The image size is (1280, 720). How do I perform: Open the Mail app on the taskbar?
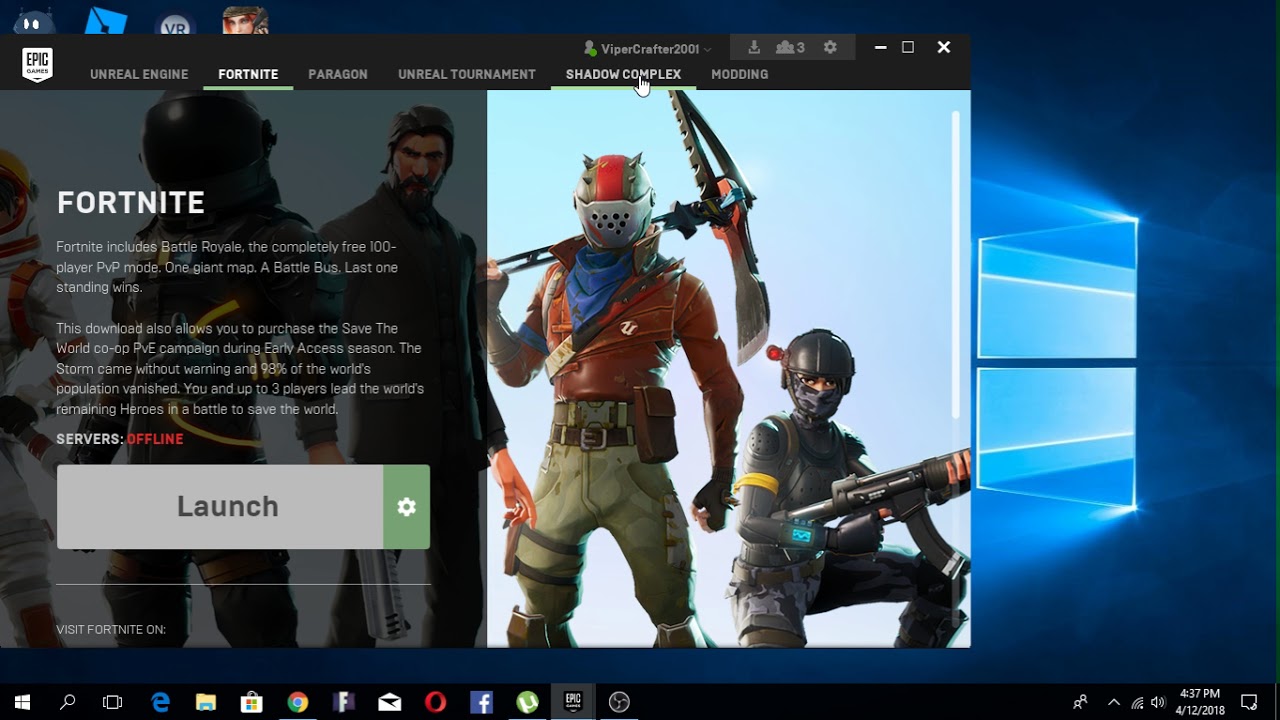click(x=390, y=702)
